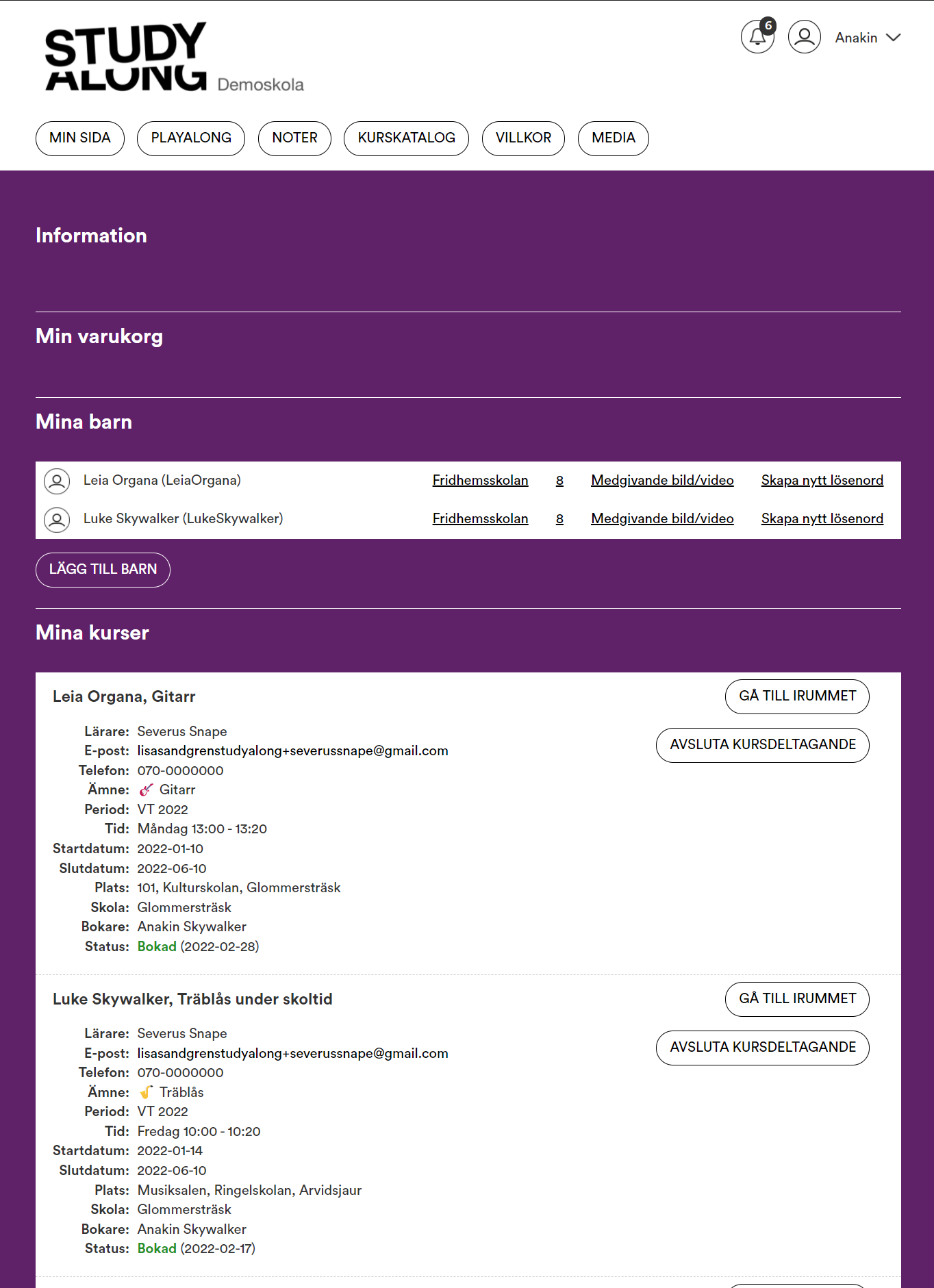The image size is (934, 1288).
Task: Open Fridhemsskolan link for Leia Organa
Action: pyautogui.click(x=480, y=481)
